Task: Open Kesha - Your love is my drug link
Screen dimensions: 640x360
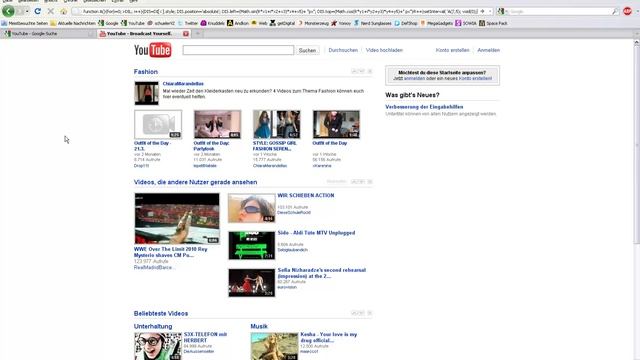Action: pyautogui.click(x=329, y=337)
